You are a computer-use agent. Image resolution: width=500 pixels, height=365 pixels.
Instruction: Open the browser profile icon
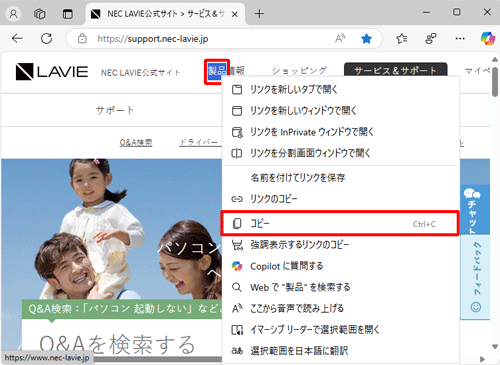pos(13,14)
